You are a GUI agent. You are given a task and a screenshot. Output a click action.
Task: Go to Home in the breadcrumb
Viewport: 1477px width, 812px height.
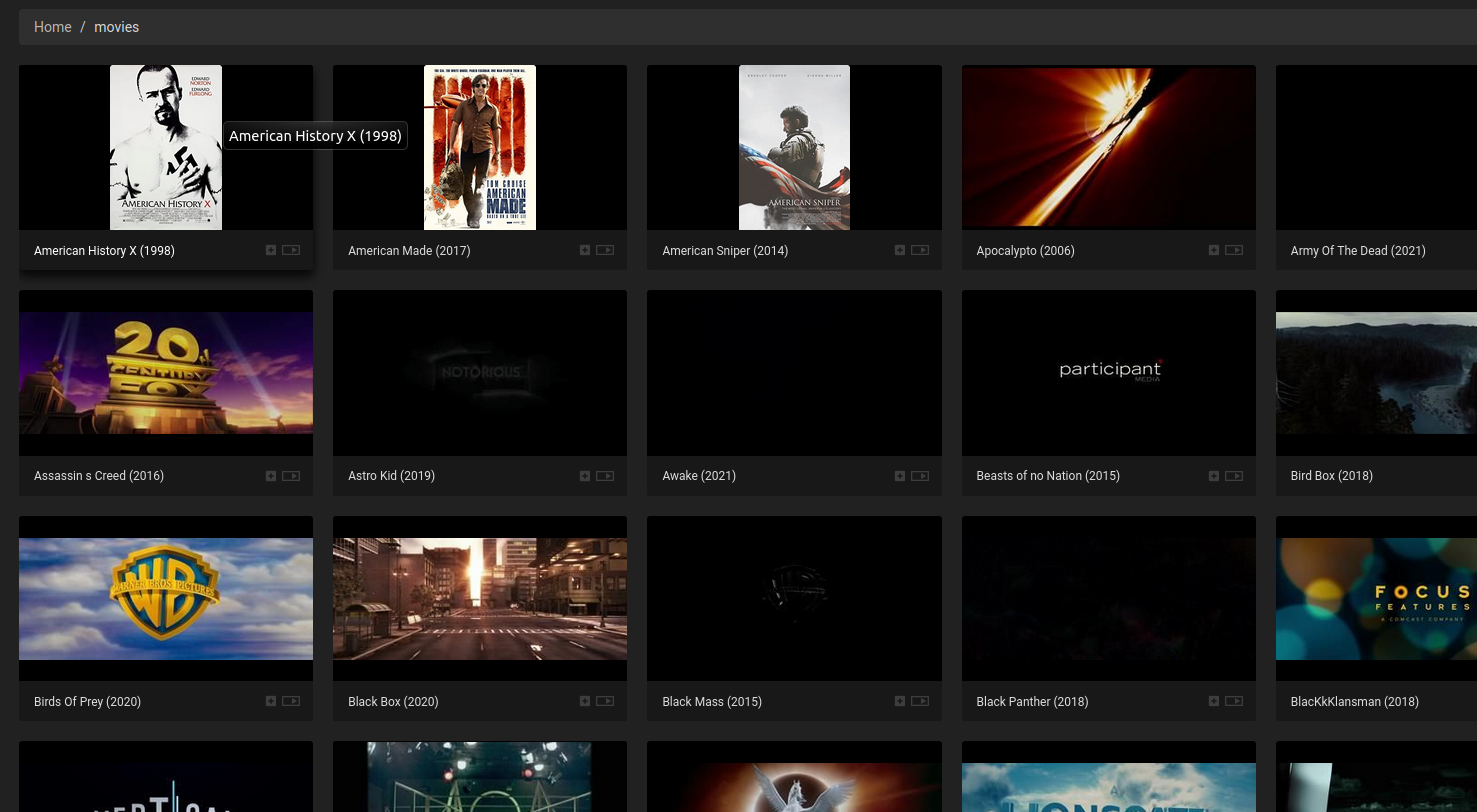click(52, 27)
